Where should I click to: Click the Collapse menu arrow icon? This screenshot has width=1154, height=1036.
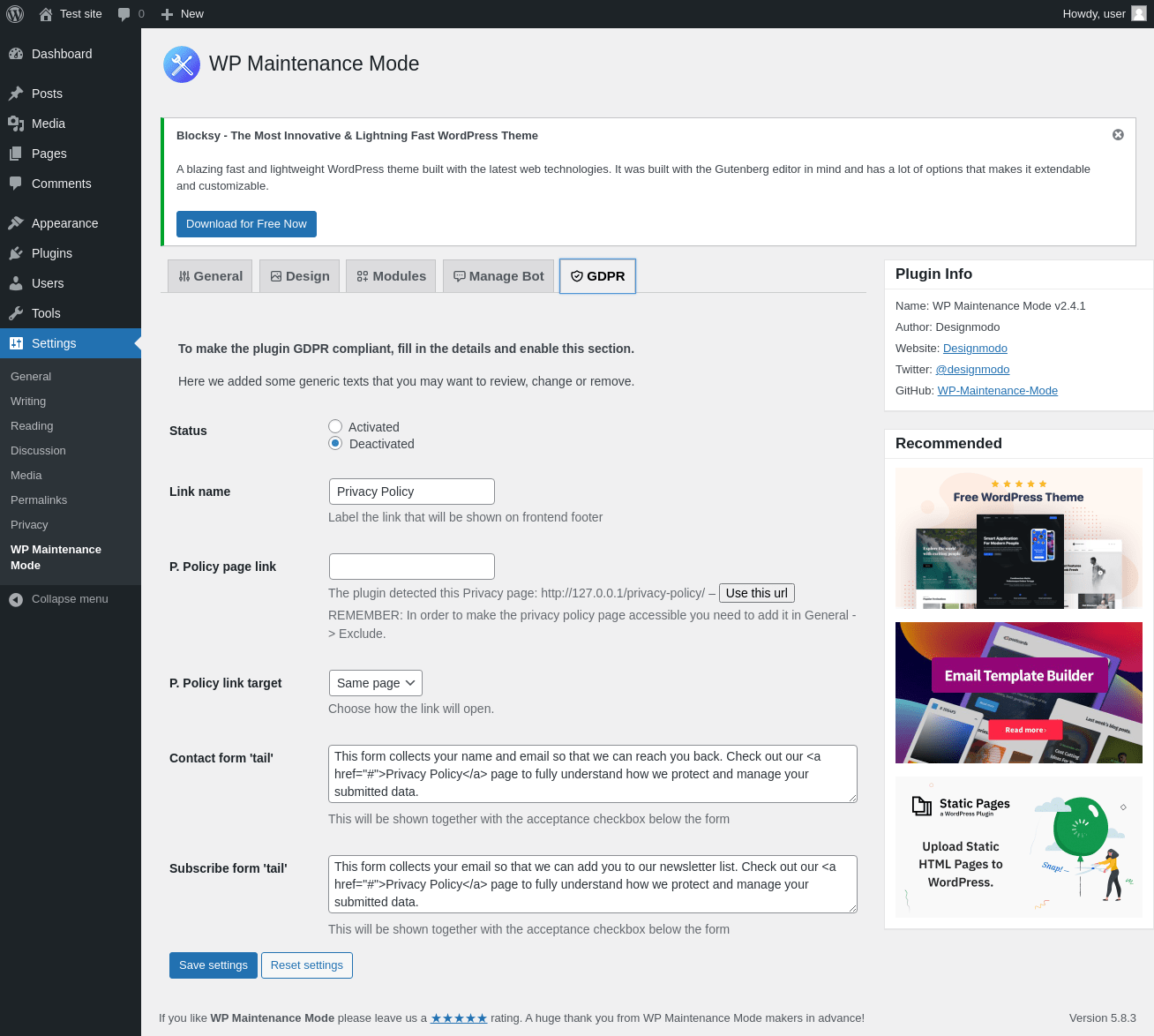(16, 599)
